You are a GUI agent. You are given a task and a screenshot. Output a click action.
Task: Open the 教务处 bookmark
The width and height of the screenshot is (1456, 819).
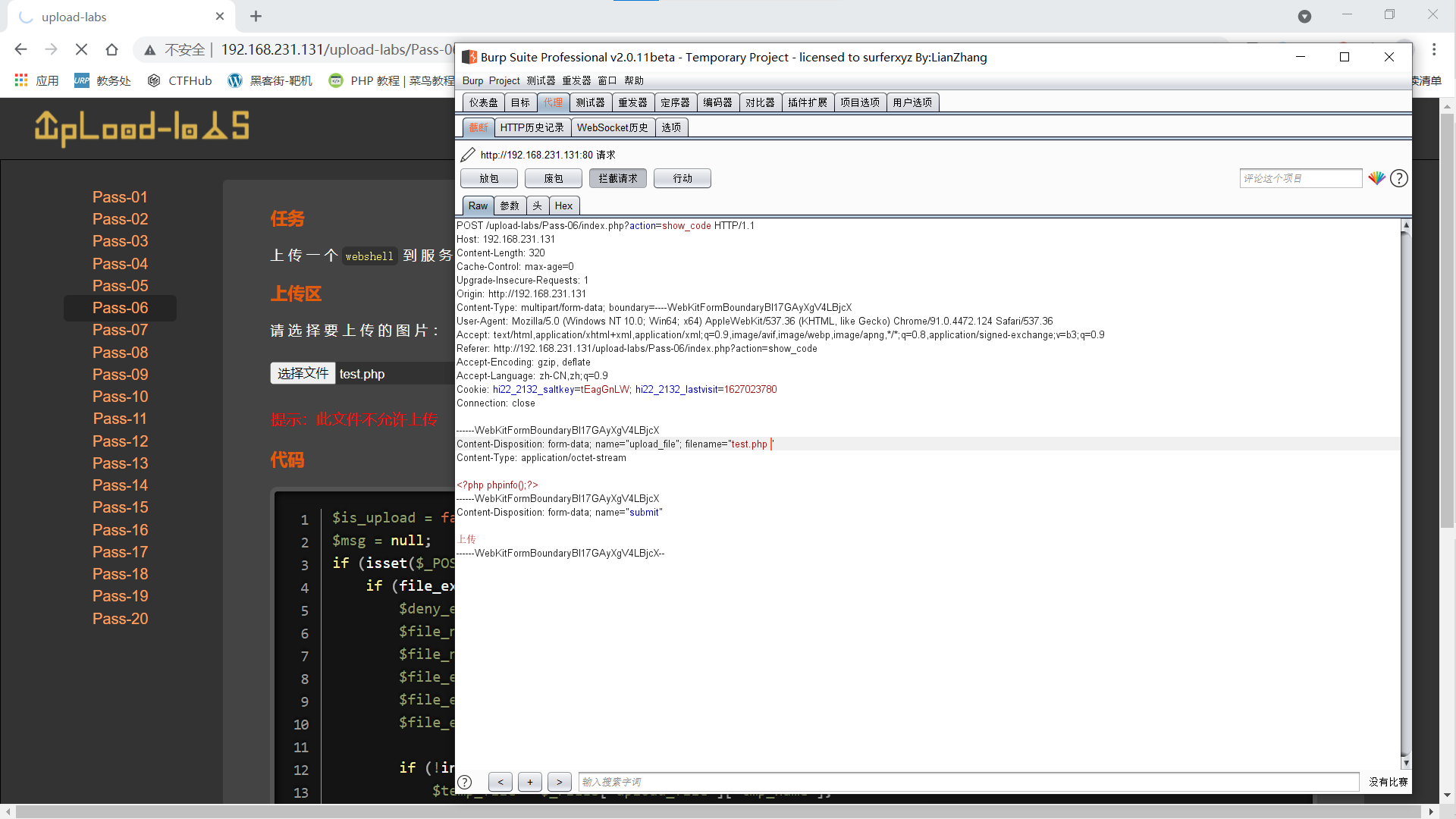click(x=103, y=80)
